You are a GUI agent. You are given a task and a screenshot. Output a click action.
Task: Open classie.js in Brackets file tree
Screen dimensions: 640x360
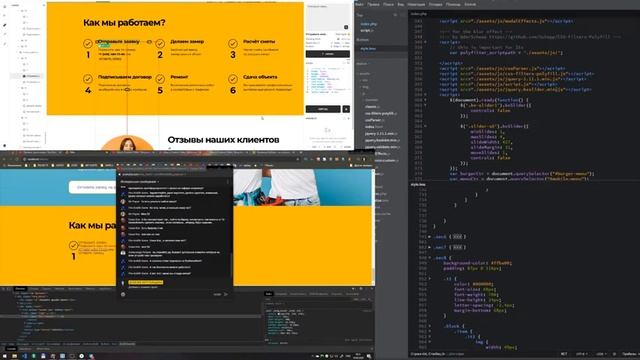pos(372,107)
